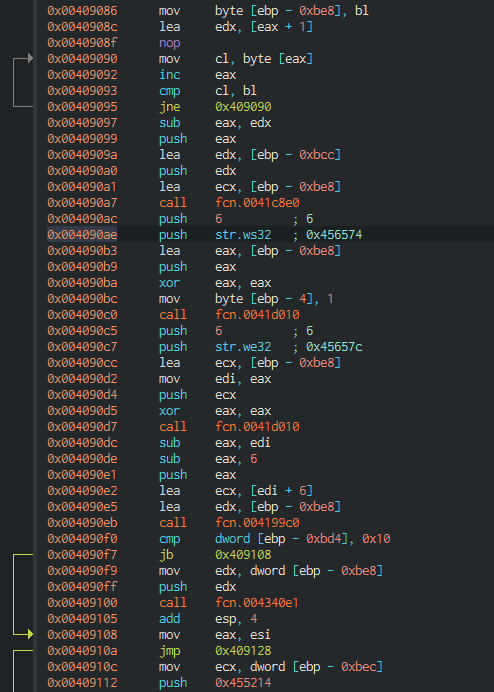Click the 'dword [ebp - 0xbd4], 0x10' operand
This screenshot has height=692, width=494.
click(x=303, y=538)
